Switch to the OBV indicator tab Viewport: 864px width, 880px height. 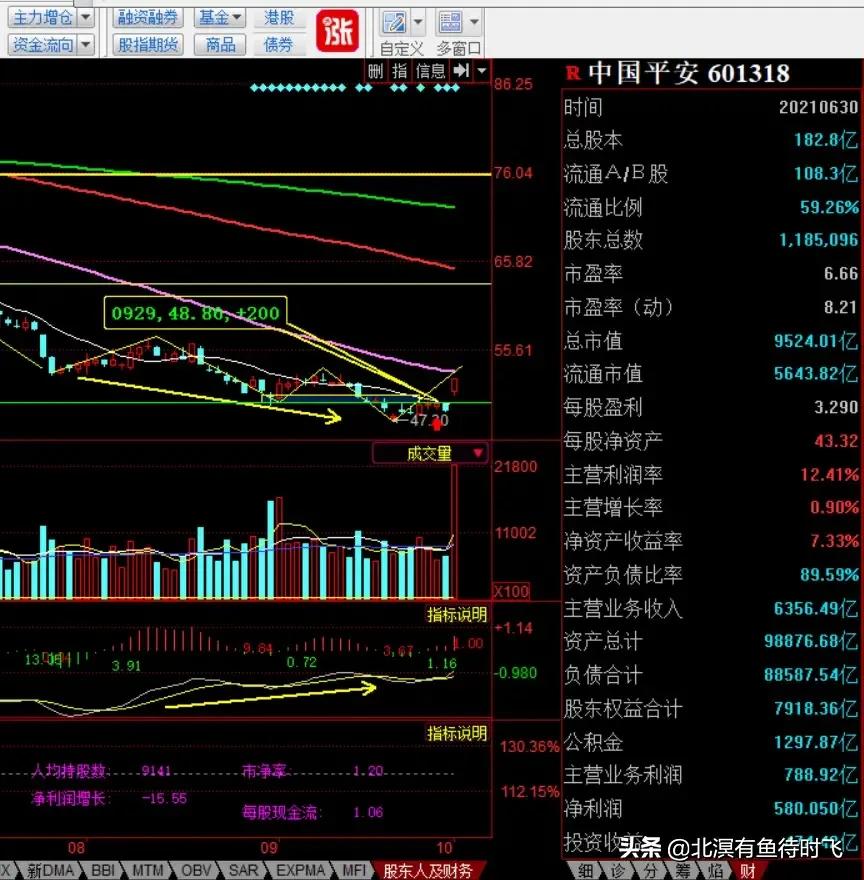196,870
